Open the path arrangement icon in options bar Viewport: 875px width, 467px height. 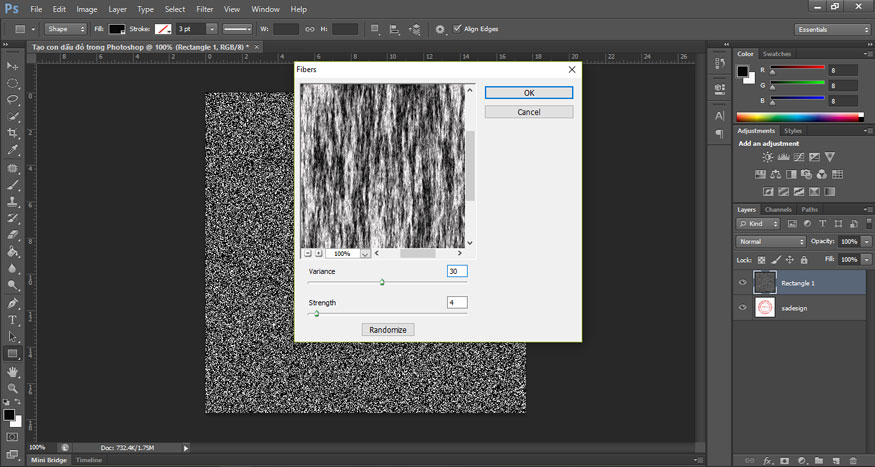(414, 29)
